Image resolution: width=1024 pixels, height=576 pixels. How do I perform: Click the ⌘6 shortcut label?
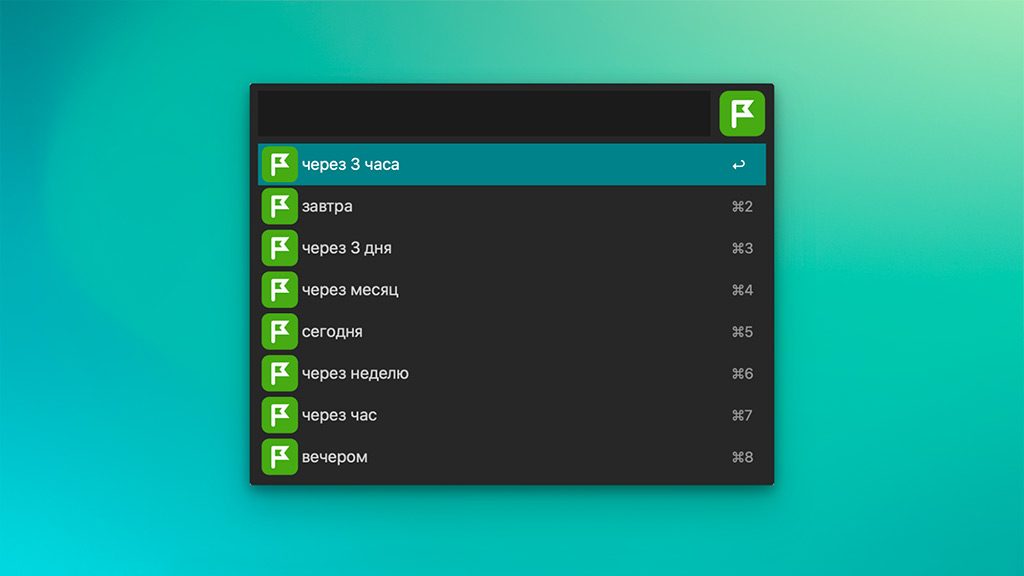tap(743, 374)
